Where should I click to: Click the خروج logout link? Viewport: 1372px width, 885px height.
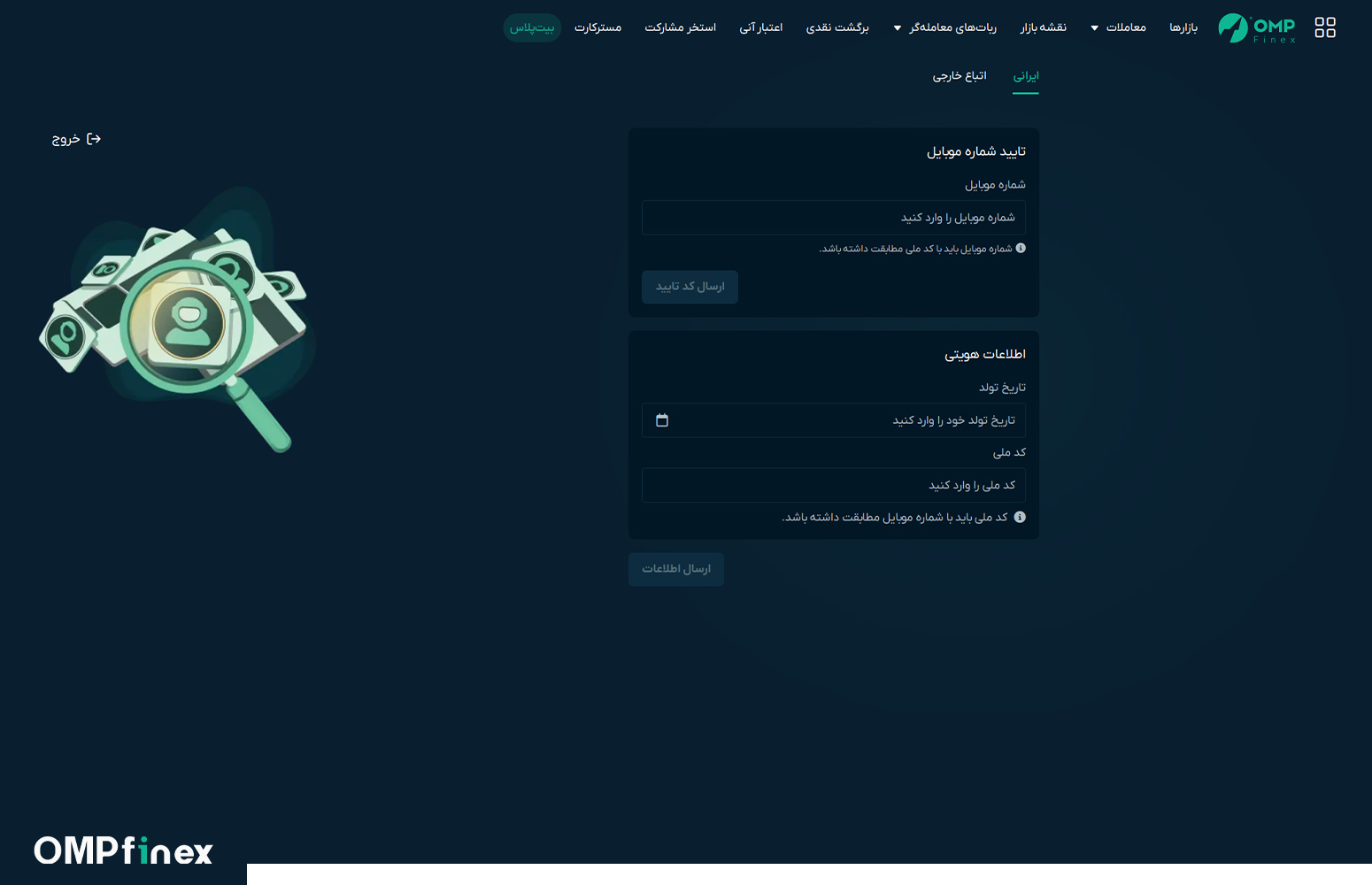pyautogui.click(x=76, y=139)
